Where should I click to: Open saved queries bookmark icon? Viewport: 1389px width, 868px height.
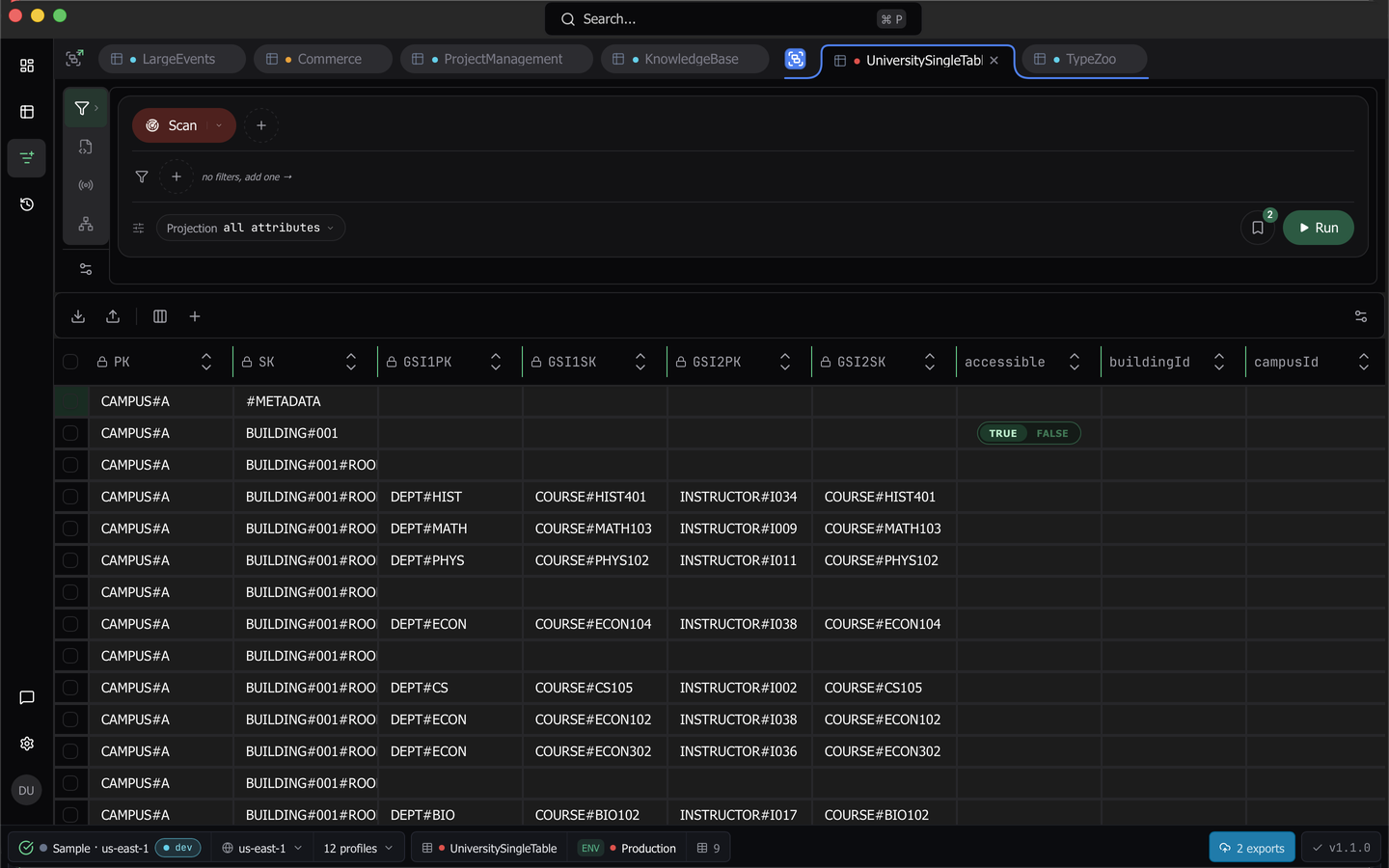(1258, 228)
